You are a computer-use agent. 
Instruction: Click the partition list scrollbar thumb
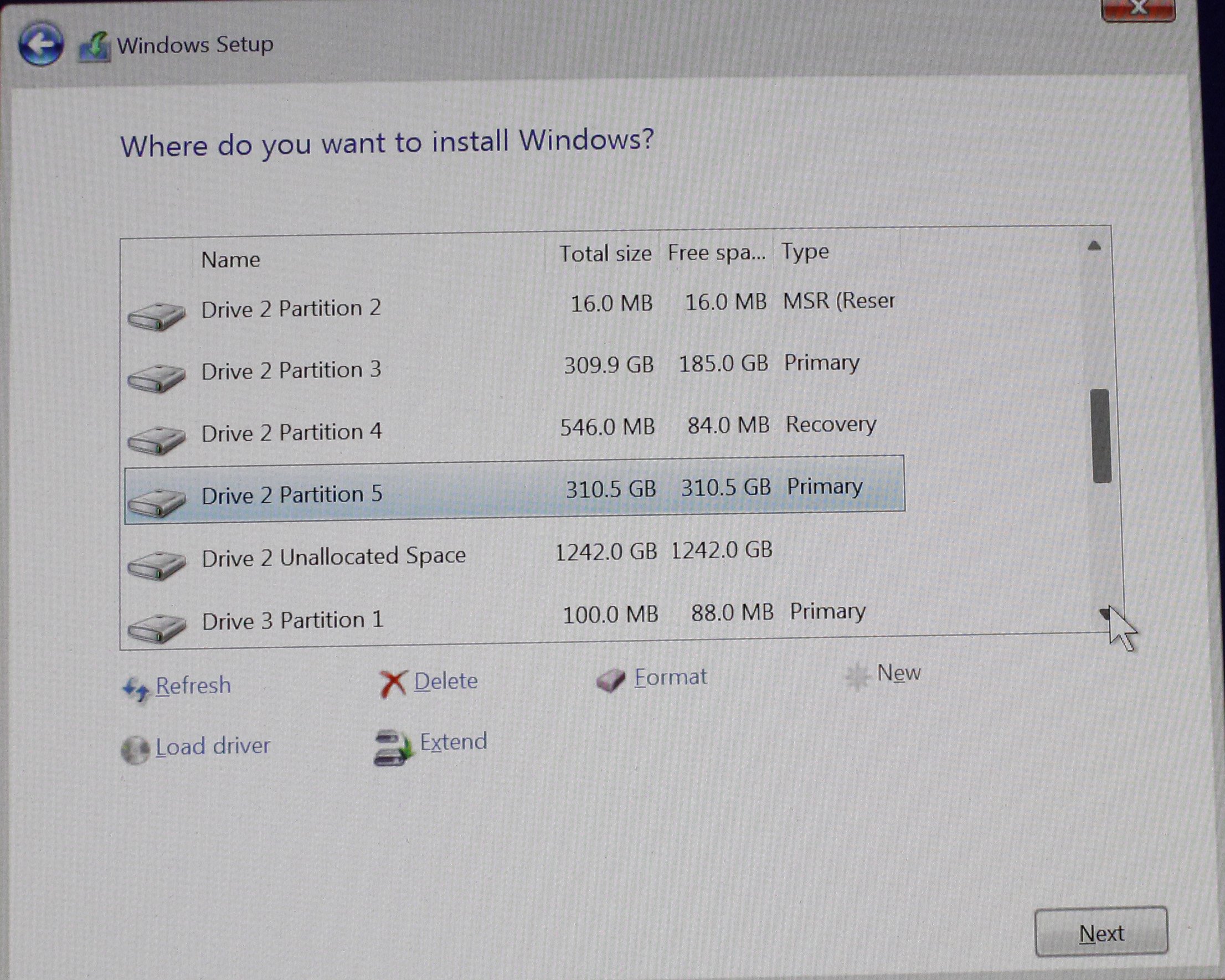point(1101,436)
